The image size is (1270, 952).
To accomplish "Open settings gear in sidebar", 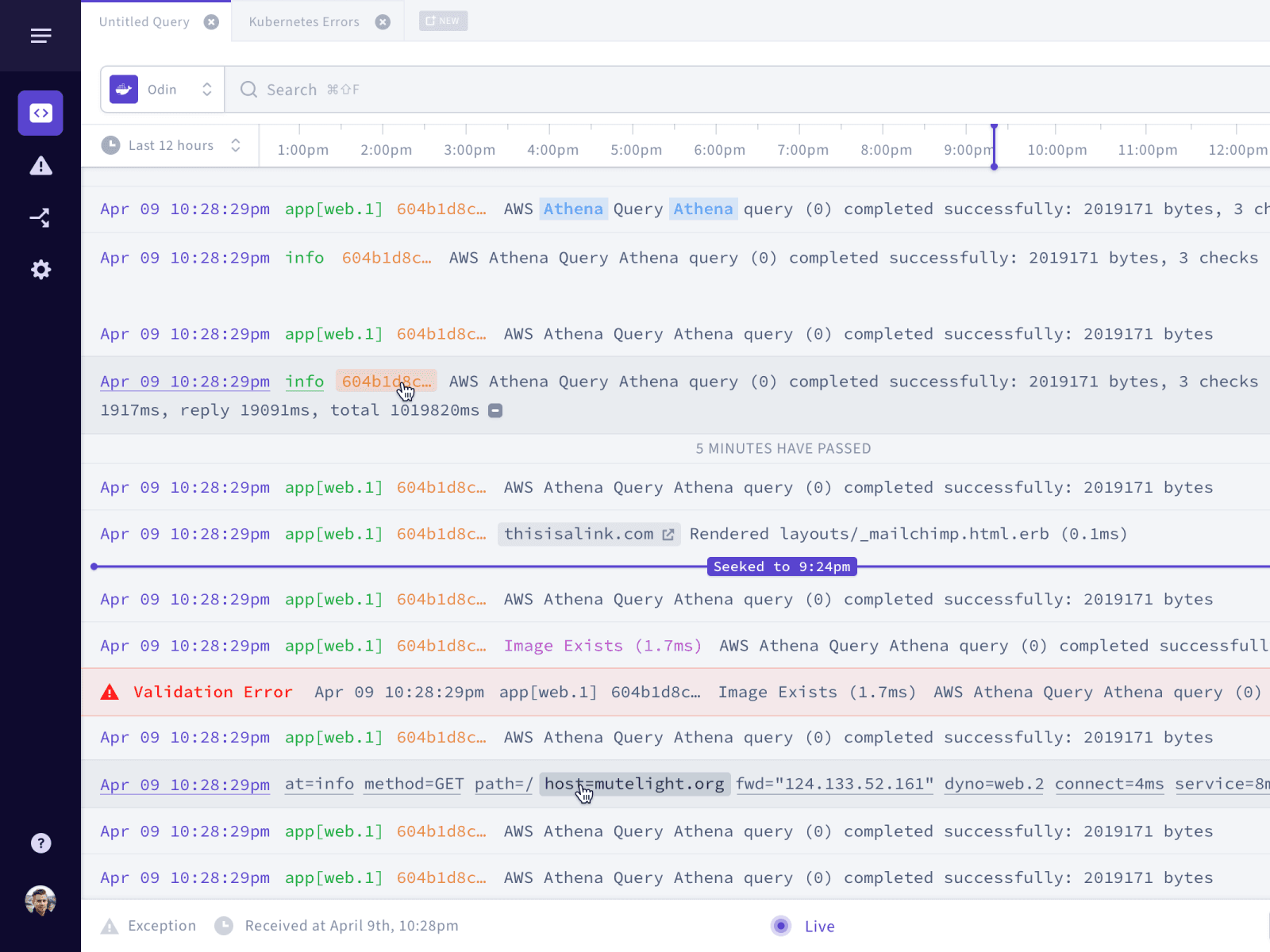I will tap(40, 270).
